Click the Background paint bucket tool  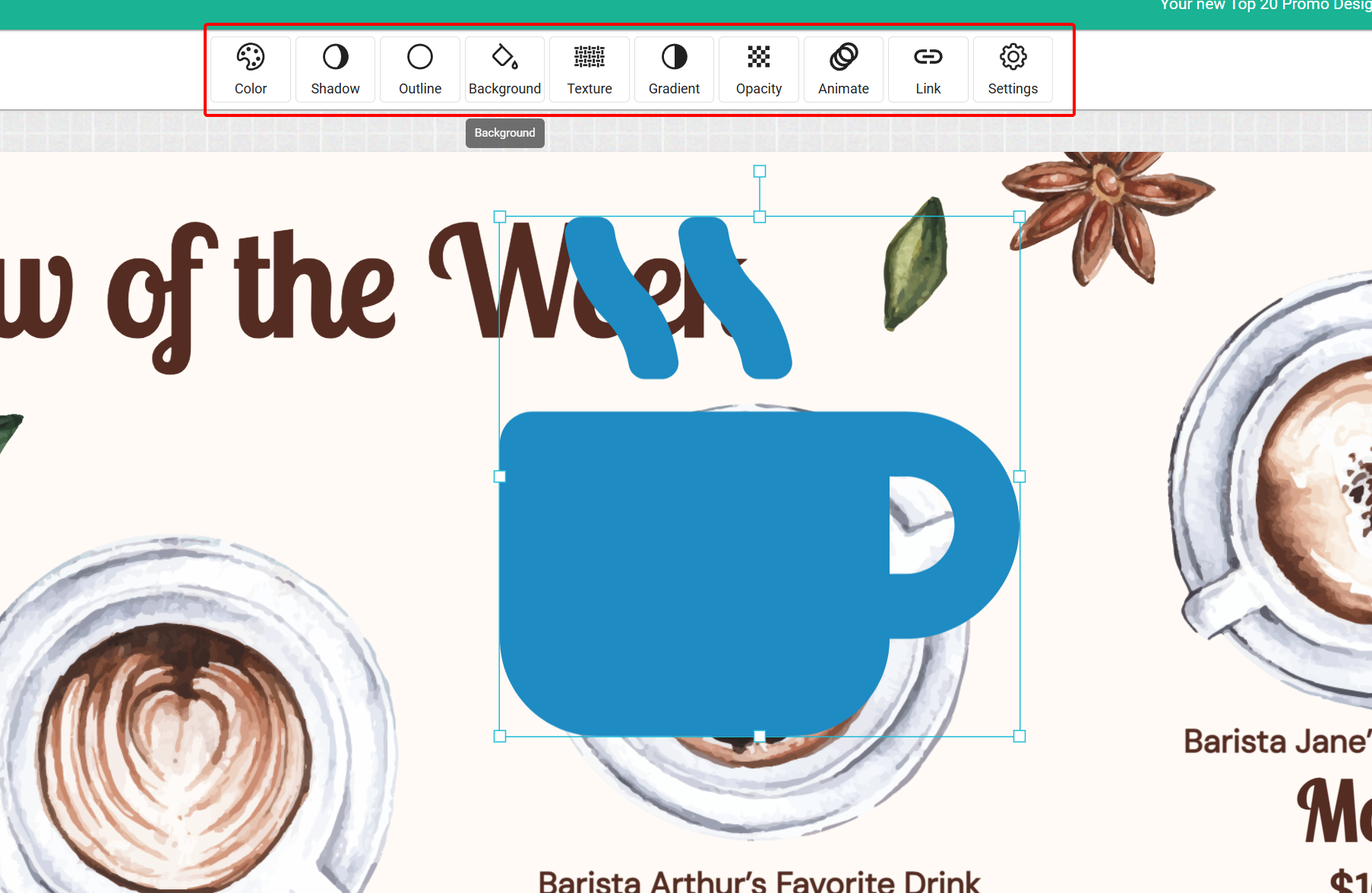pos(504,69)
